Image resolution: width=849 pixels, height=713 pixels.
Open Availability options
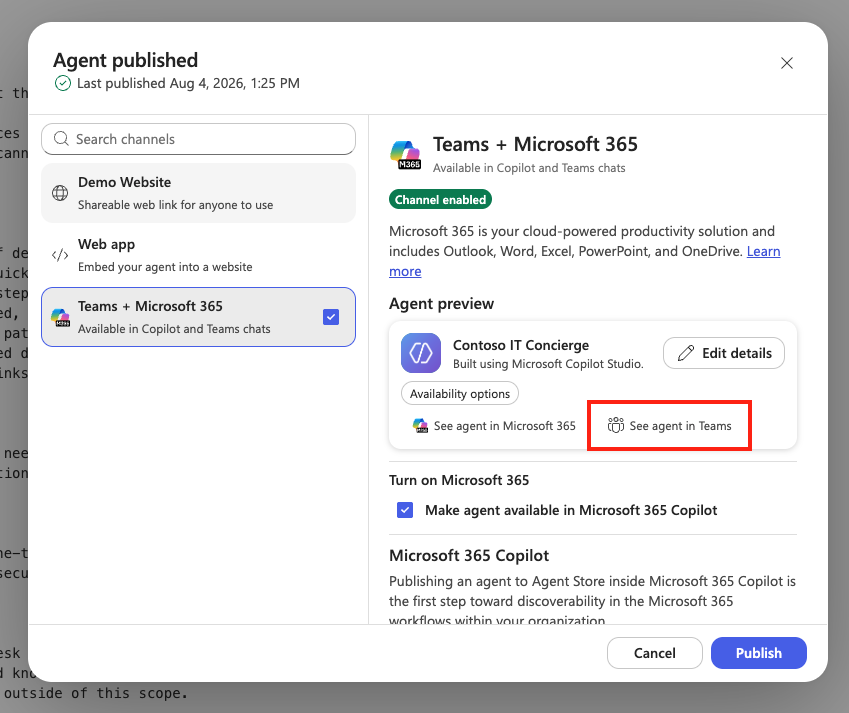pos(460,394)
